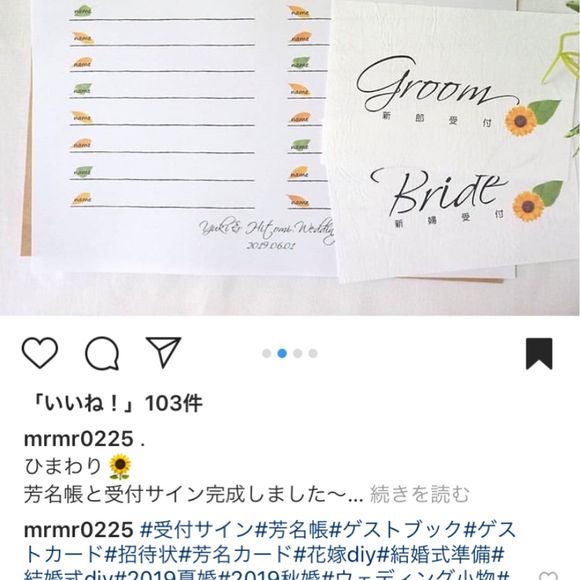580x580 pixels.
Task: Go to fourth carousel image dot
Action: [x=313, y=353]
